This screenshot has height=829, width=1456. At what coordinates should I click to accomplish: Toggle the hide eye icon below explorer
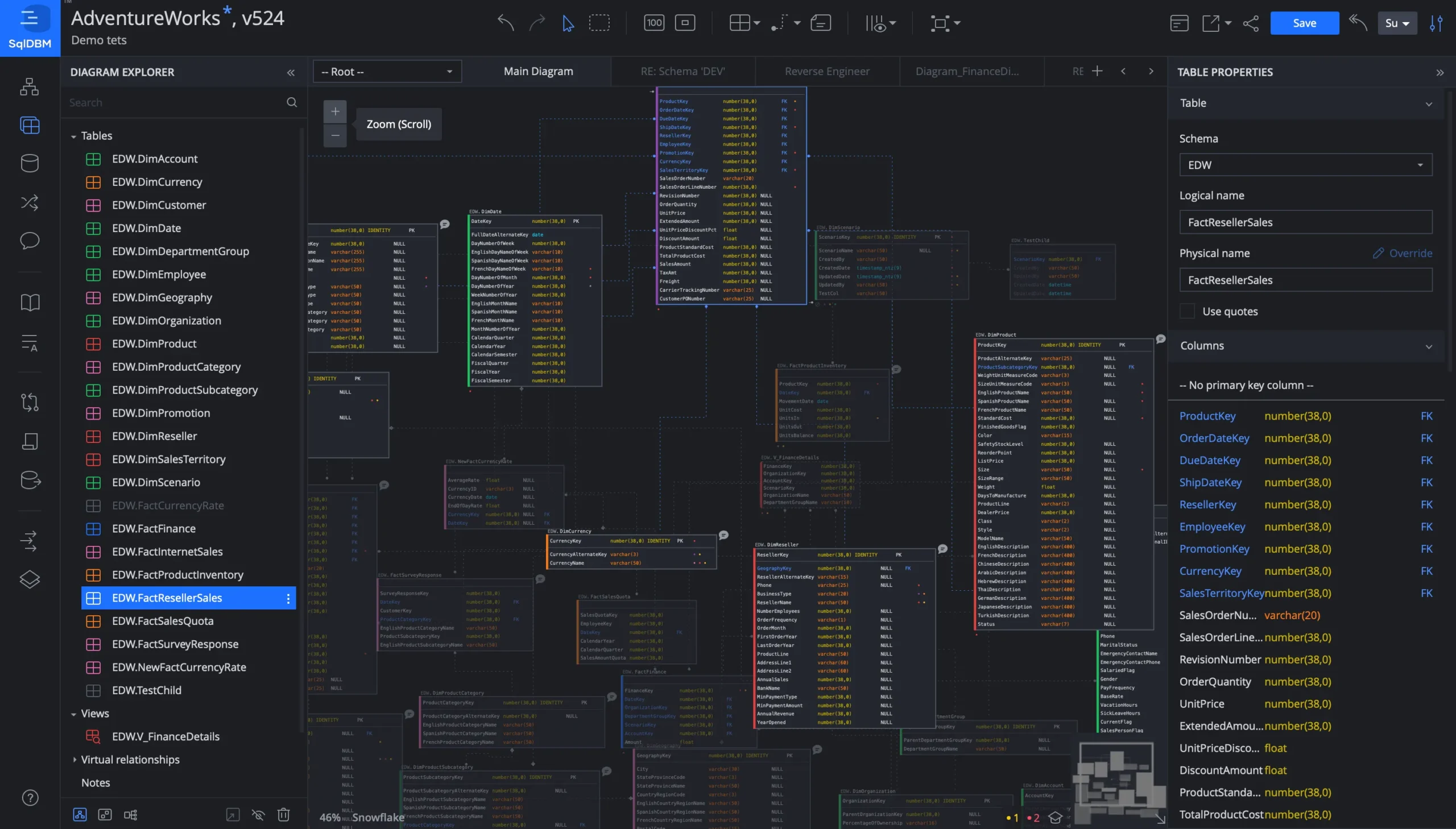click(x=258, y=814)
